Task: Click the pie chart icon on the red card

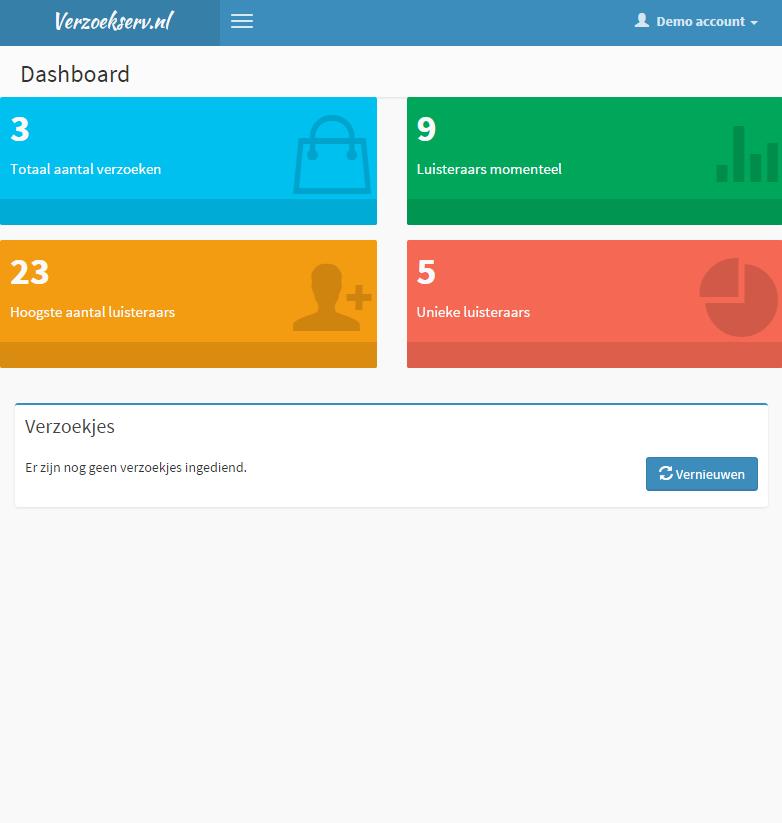Action: 738,297
